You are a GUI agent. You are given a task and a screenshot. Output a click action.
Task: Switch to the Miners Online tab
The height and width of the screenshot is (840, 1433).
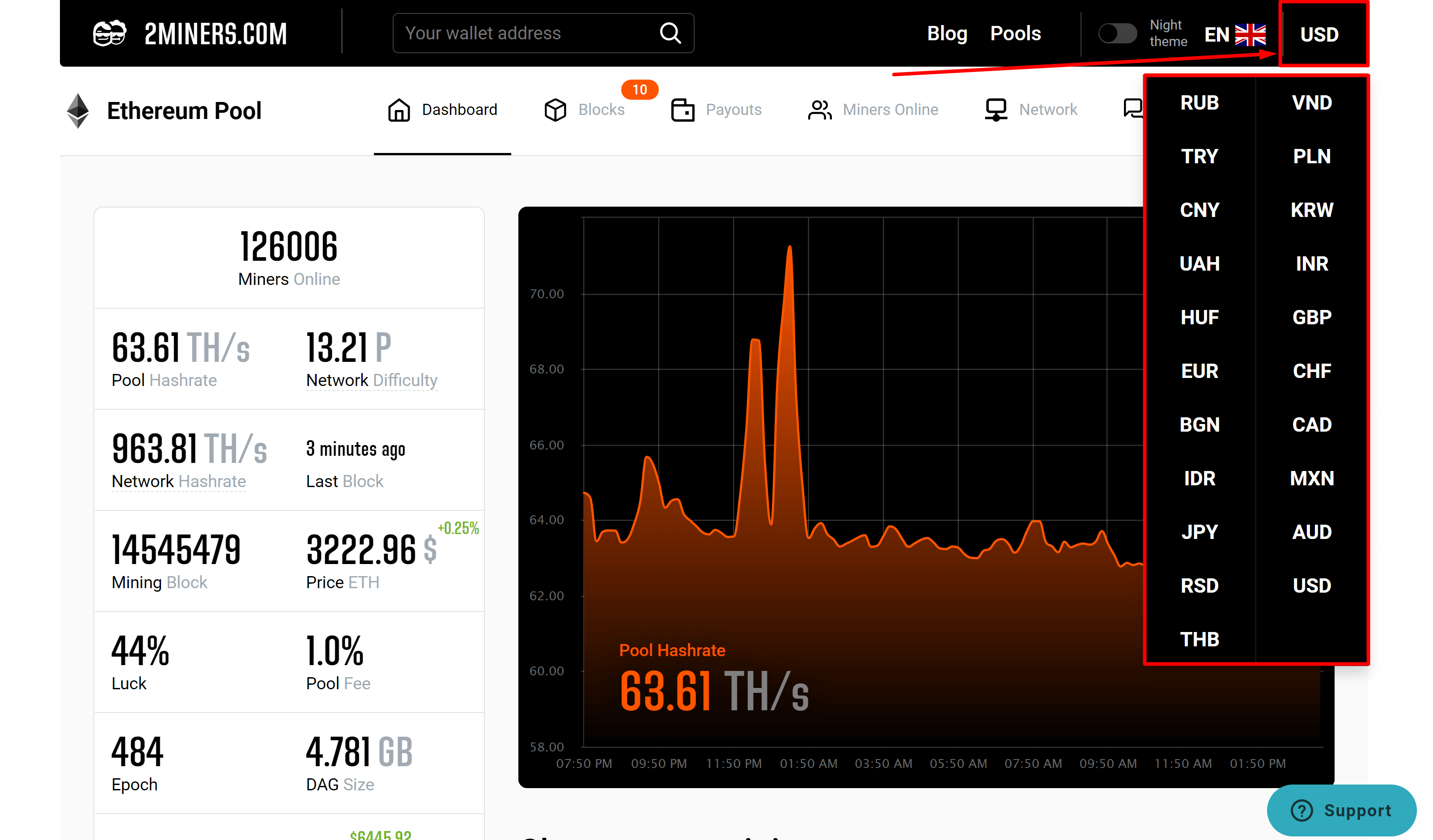click(x=890, y=110)
